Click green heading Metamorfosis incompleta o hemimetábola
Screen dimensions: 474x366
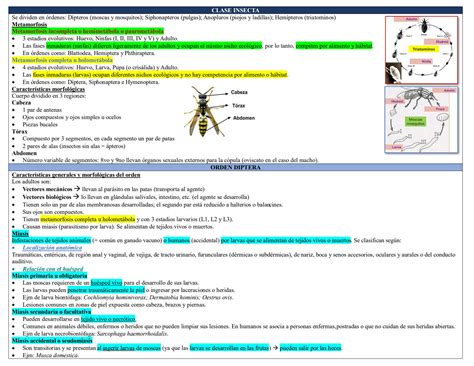88,31
